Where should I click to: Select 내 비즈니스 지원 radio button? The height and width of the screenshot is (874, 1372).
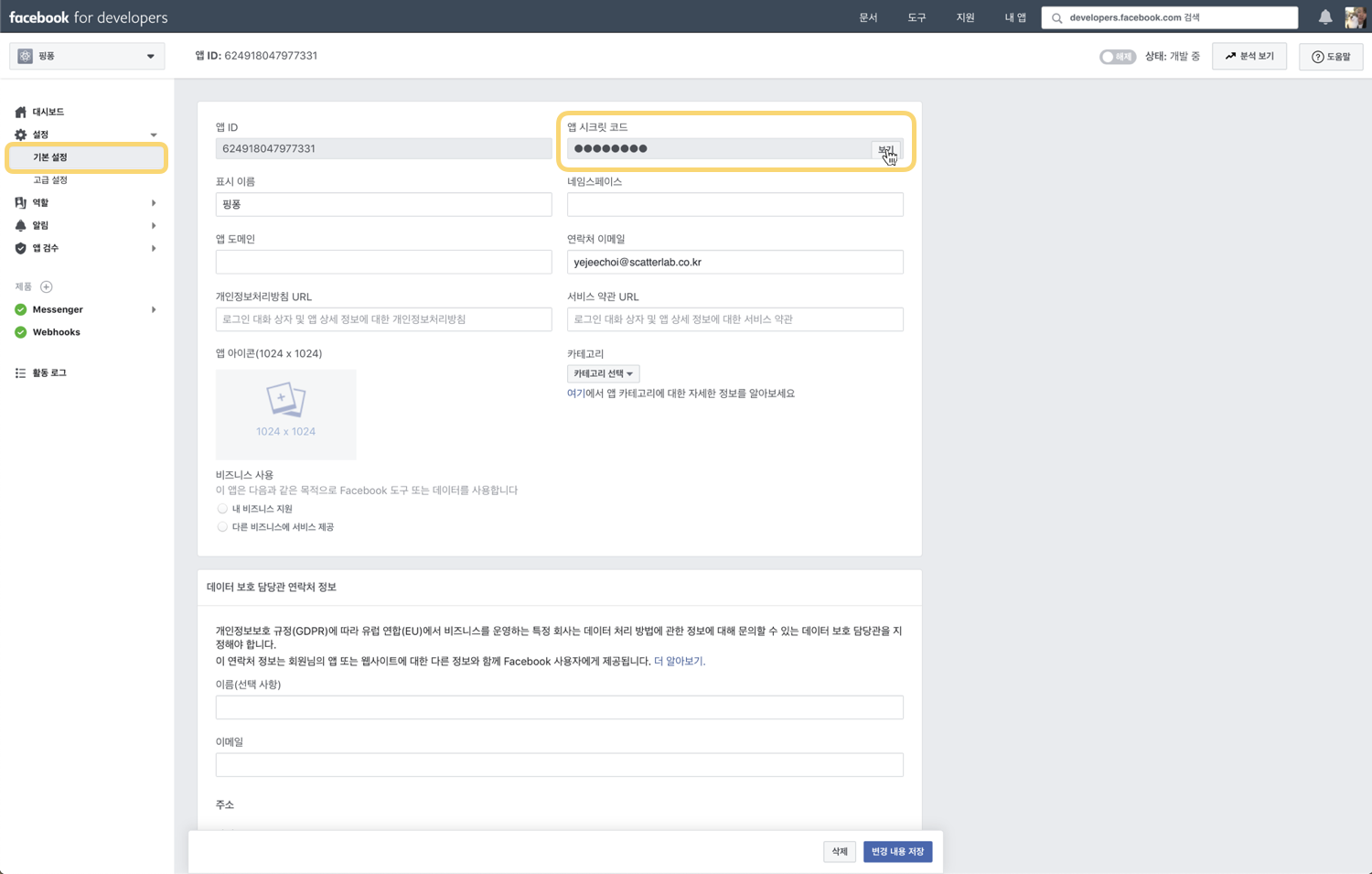[x=222, y=509]
